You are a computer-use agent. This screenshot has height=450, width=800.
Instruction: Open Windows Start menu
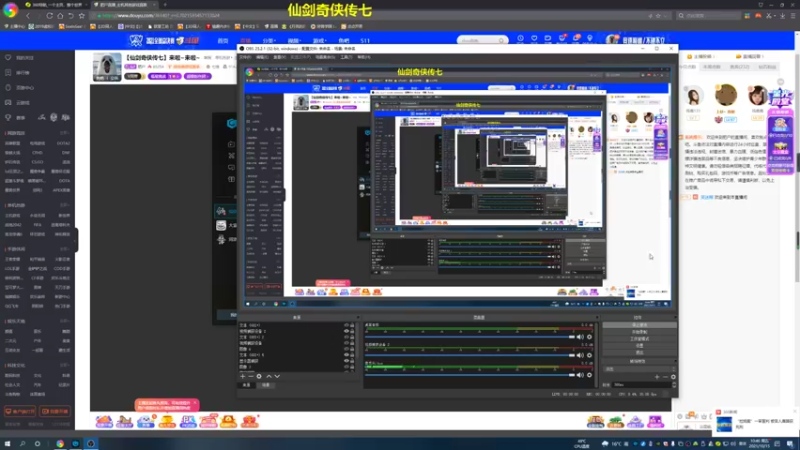click(7, 443)
